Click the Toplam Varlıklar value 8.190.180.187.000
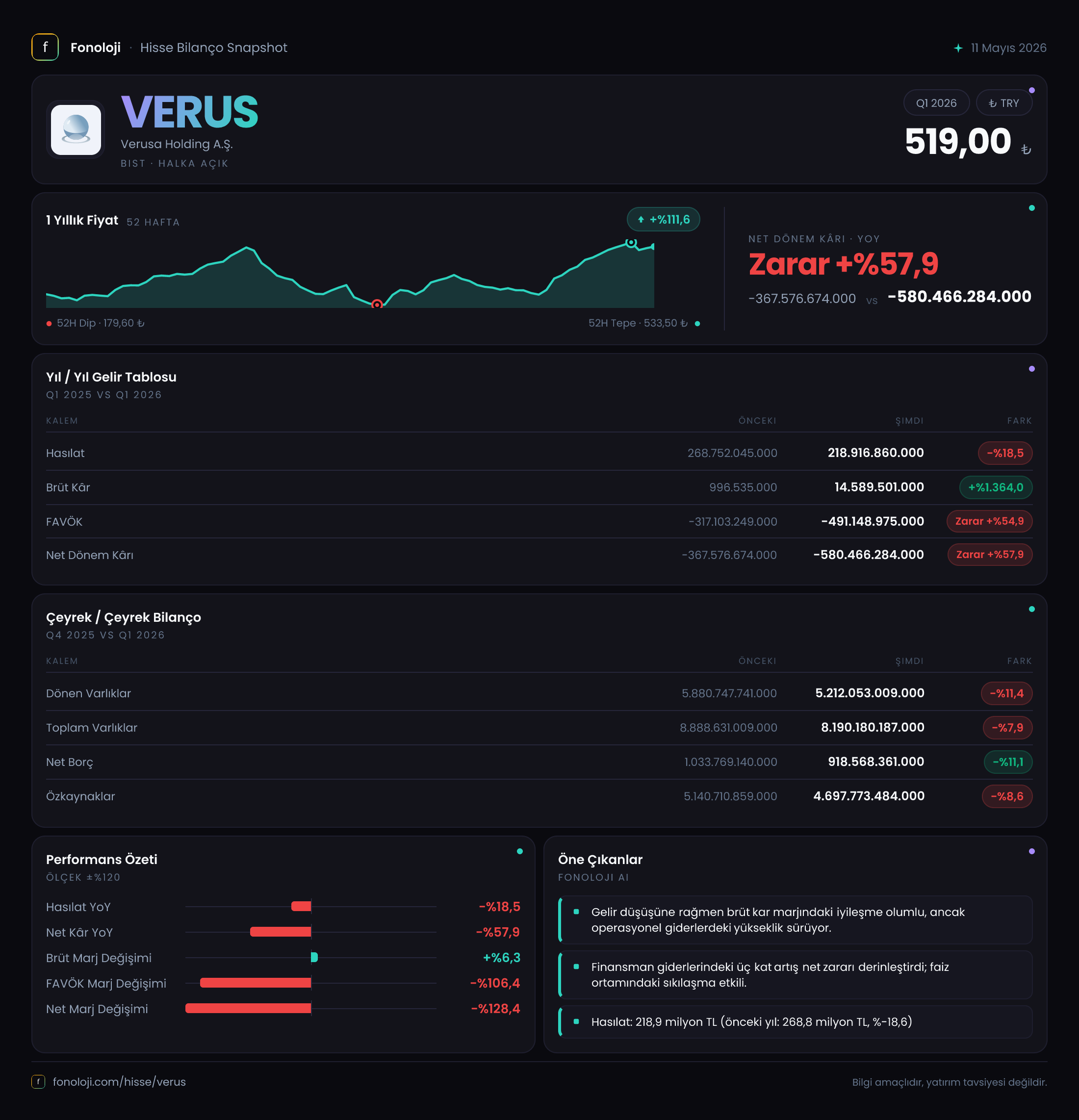Viewport: 1079px width, 1120px height. 873,727
